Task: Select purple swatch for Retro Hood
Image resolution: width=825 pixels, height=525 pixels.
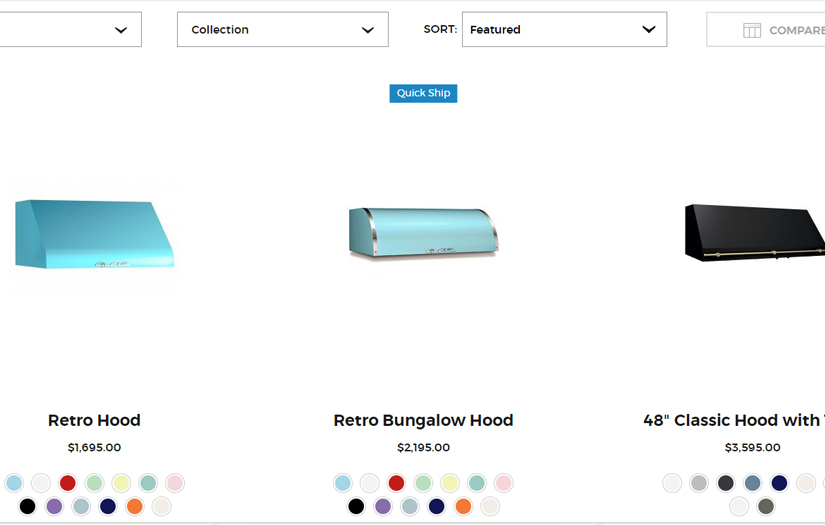Action: click(54, 507)
